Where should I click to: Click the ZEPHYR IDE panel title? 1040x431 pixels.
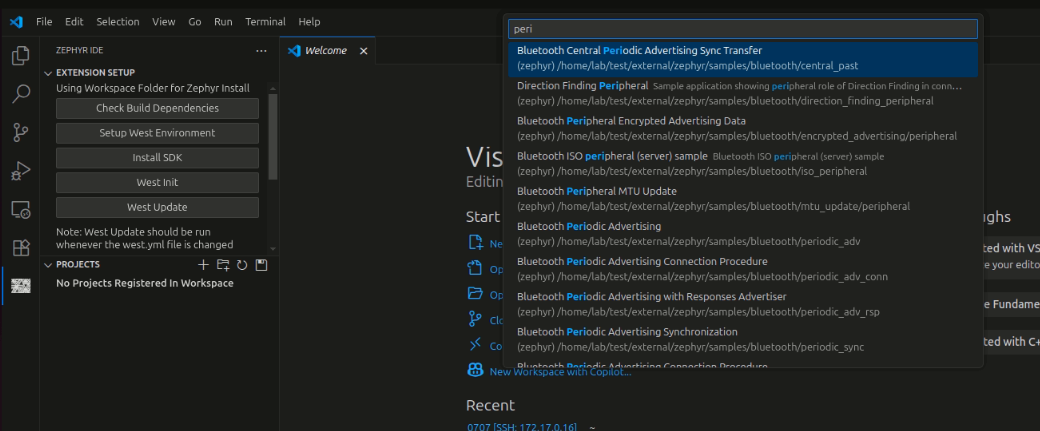pos(80,50)
